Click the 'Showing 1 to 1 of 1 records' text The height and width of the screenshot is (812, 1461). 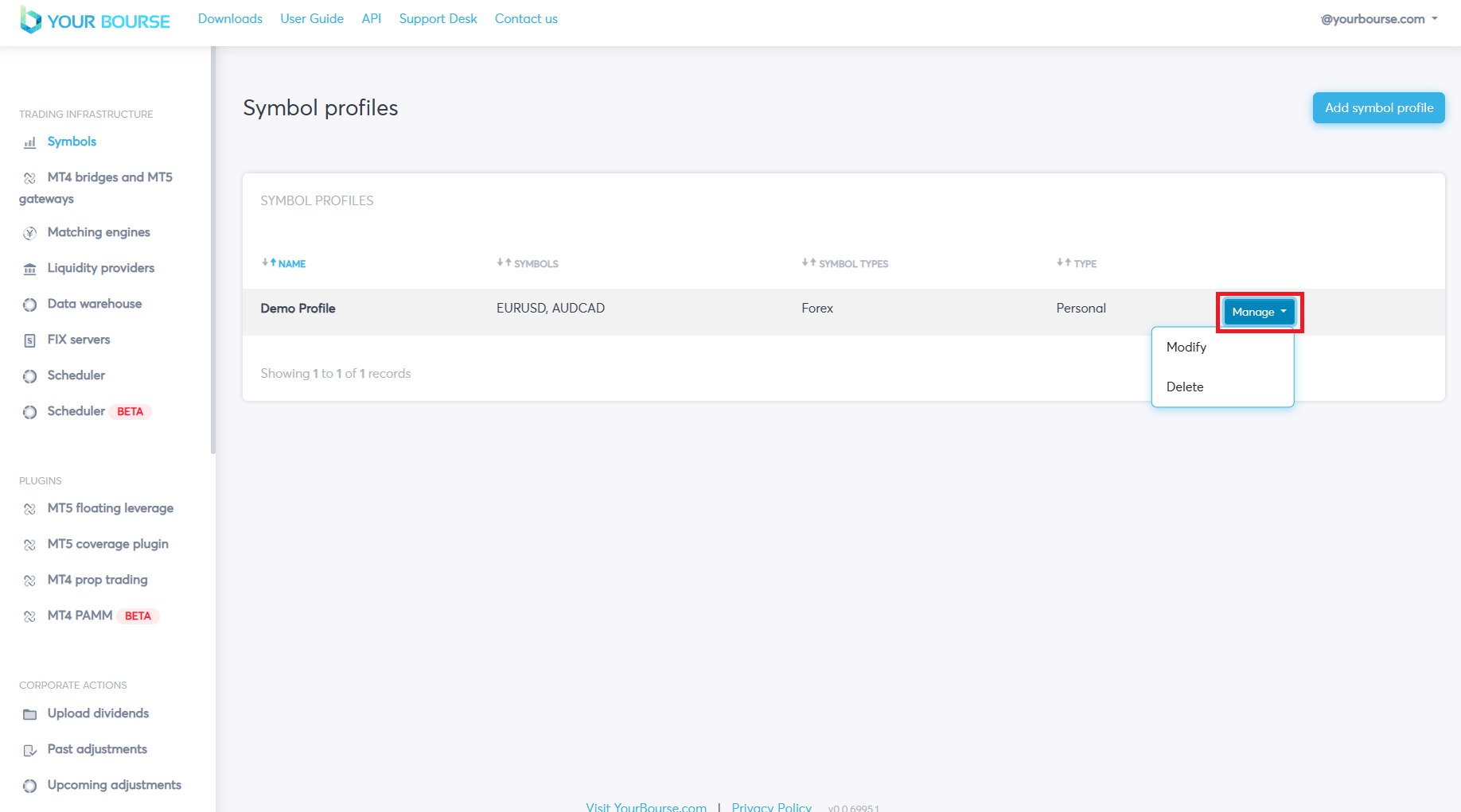click(336, 374)
